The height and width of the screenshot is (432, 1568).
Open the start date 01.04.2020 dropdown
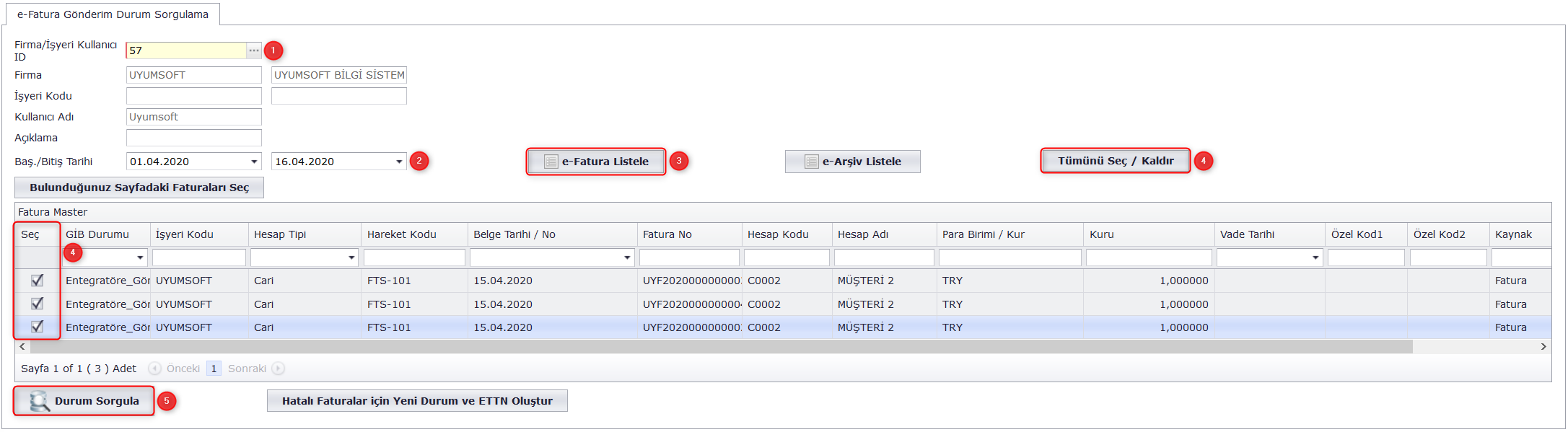point(254,162)
